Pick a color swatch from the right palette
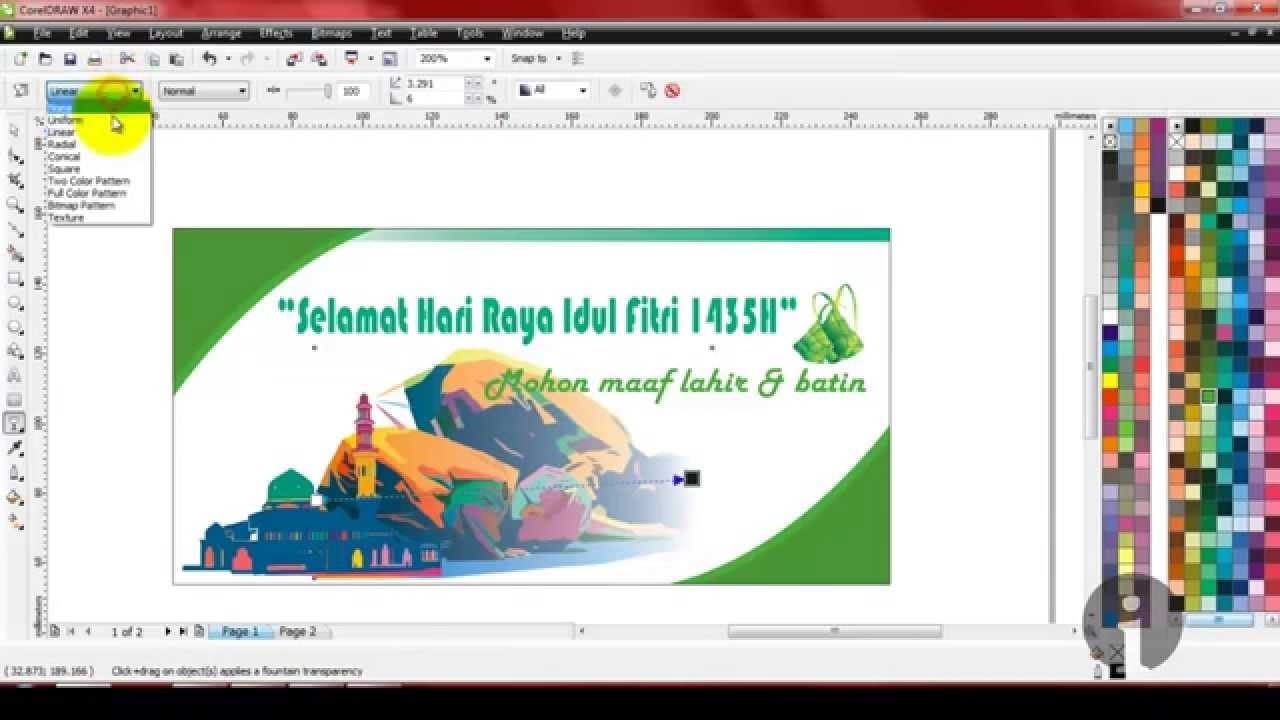Image resolution: width=1280 pixels, height=720 pixels. pos(1200,300)
